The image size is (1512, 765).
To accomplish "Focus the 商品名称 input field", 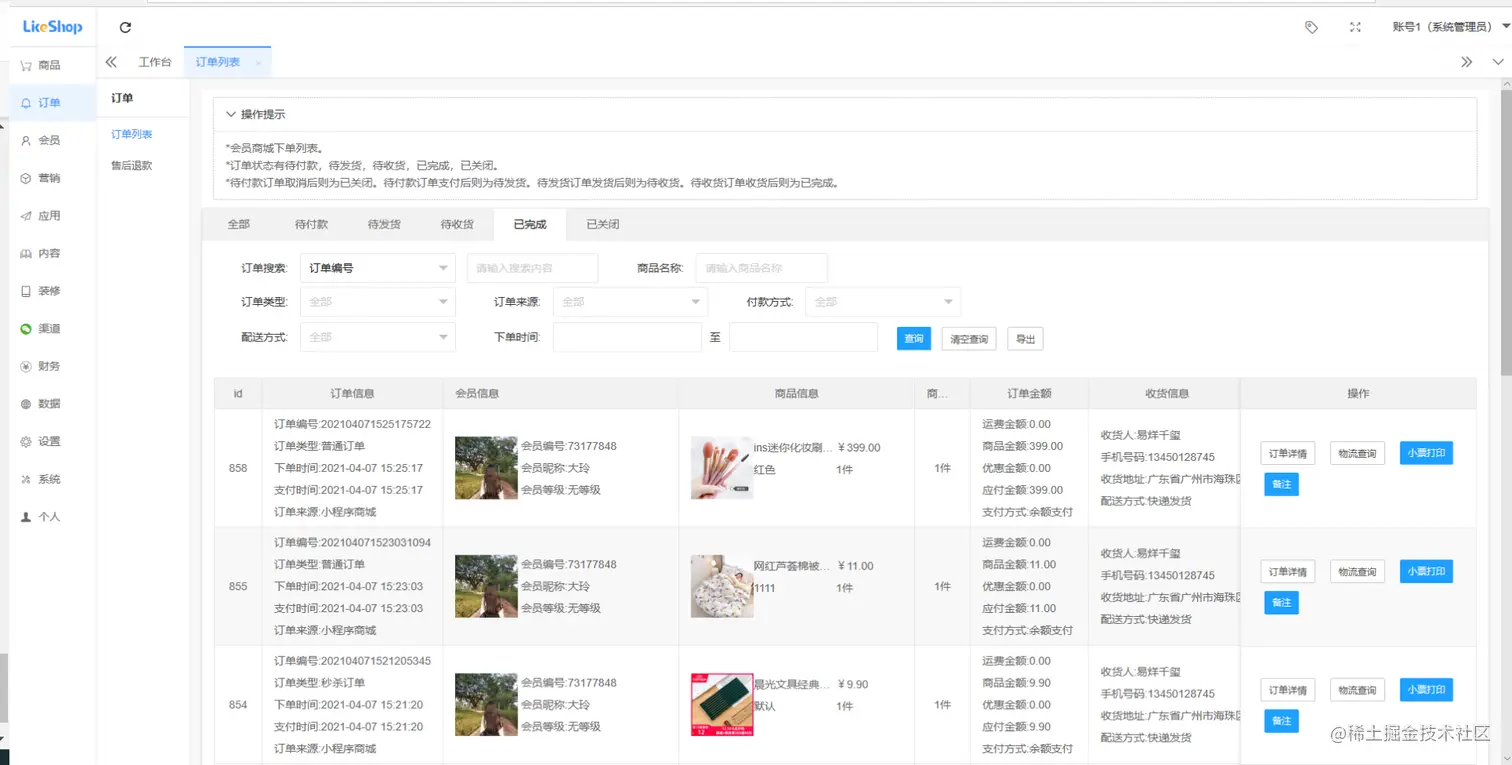I will click(762, 268).
